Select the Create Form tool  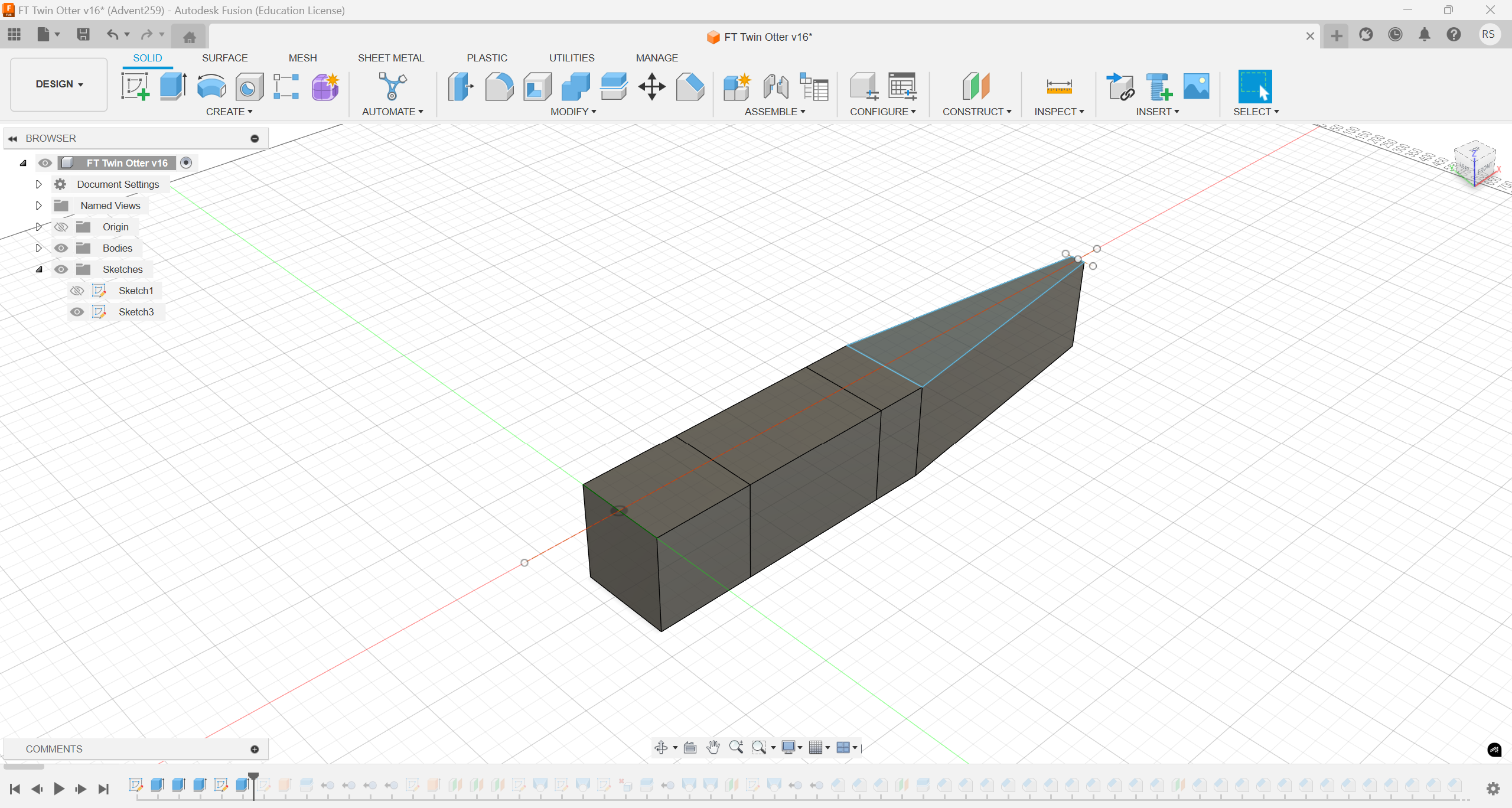[x=325, y=87]
